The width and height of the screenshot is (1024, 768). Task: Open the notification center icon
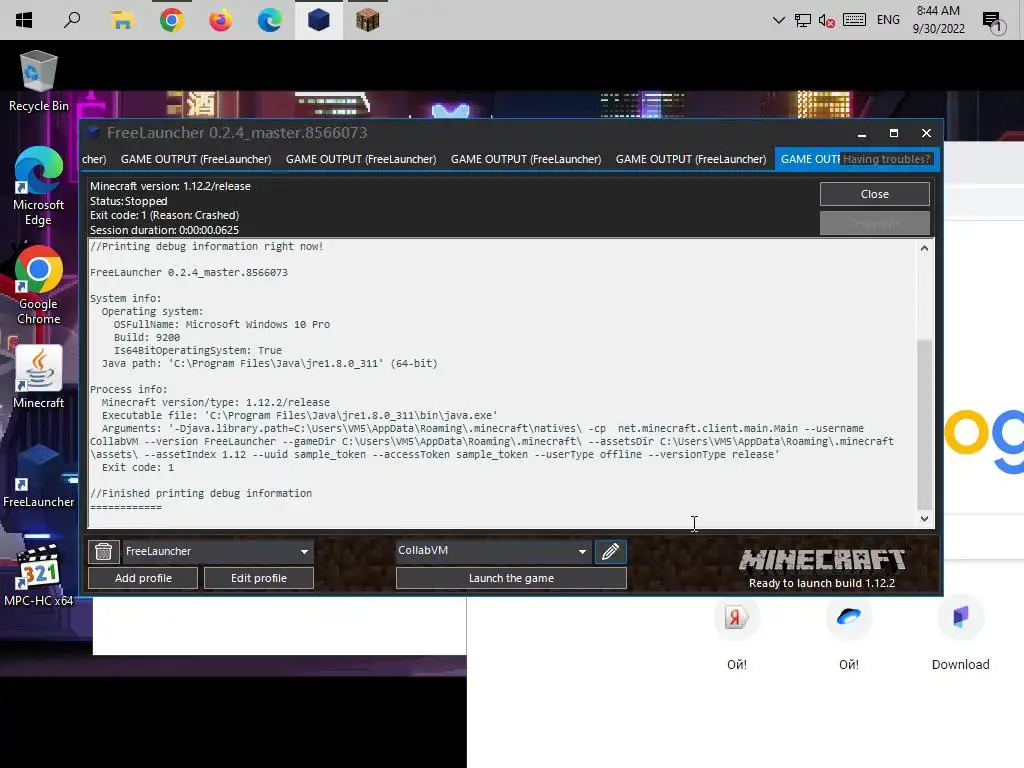point(993,22)
